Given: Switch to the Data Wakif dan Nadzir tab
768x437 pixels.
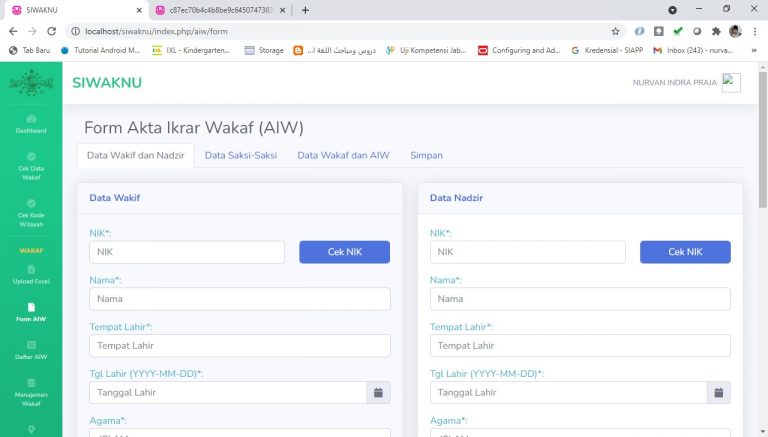Looking at the screenshot, I should pos(136,155).
